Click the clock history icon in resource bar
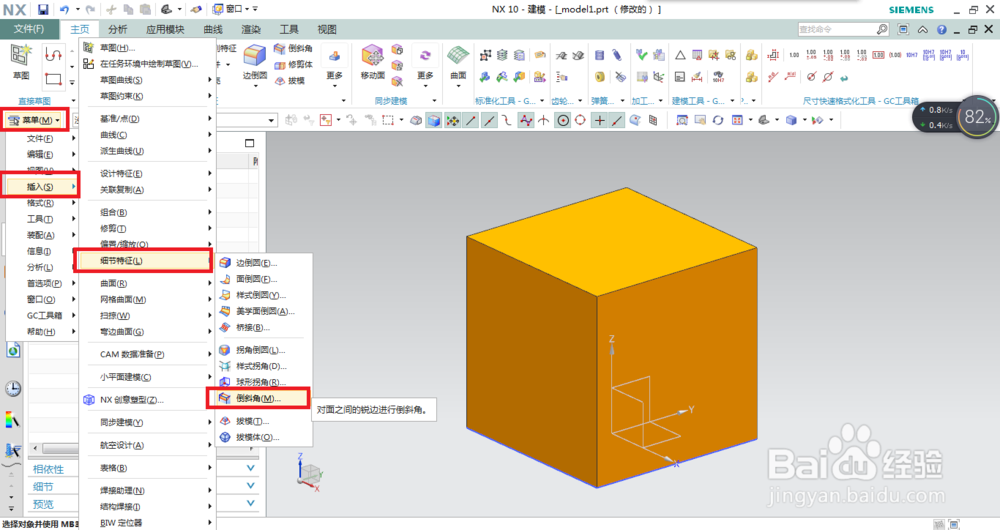 tap(13, 388)
